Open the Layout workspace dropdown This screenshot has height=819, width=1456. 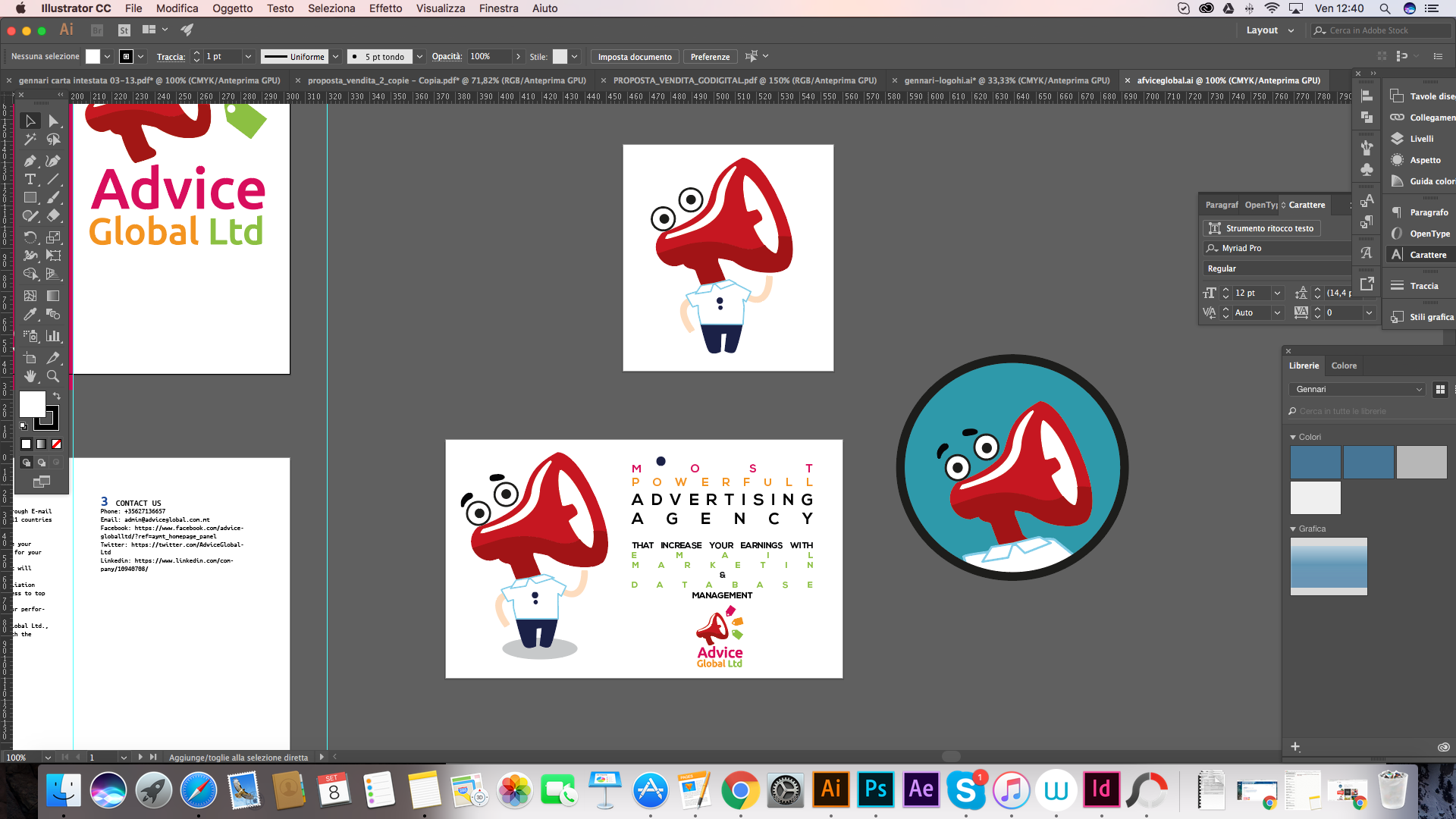[x=1270, y=30]
